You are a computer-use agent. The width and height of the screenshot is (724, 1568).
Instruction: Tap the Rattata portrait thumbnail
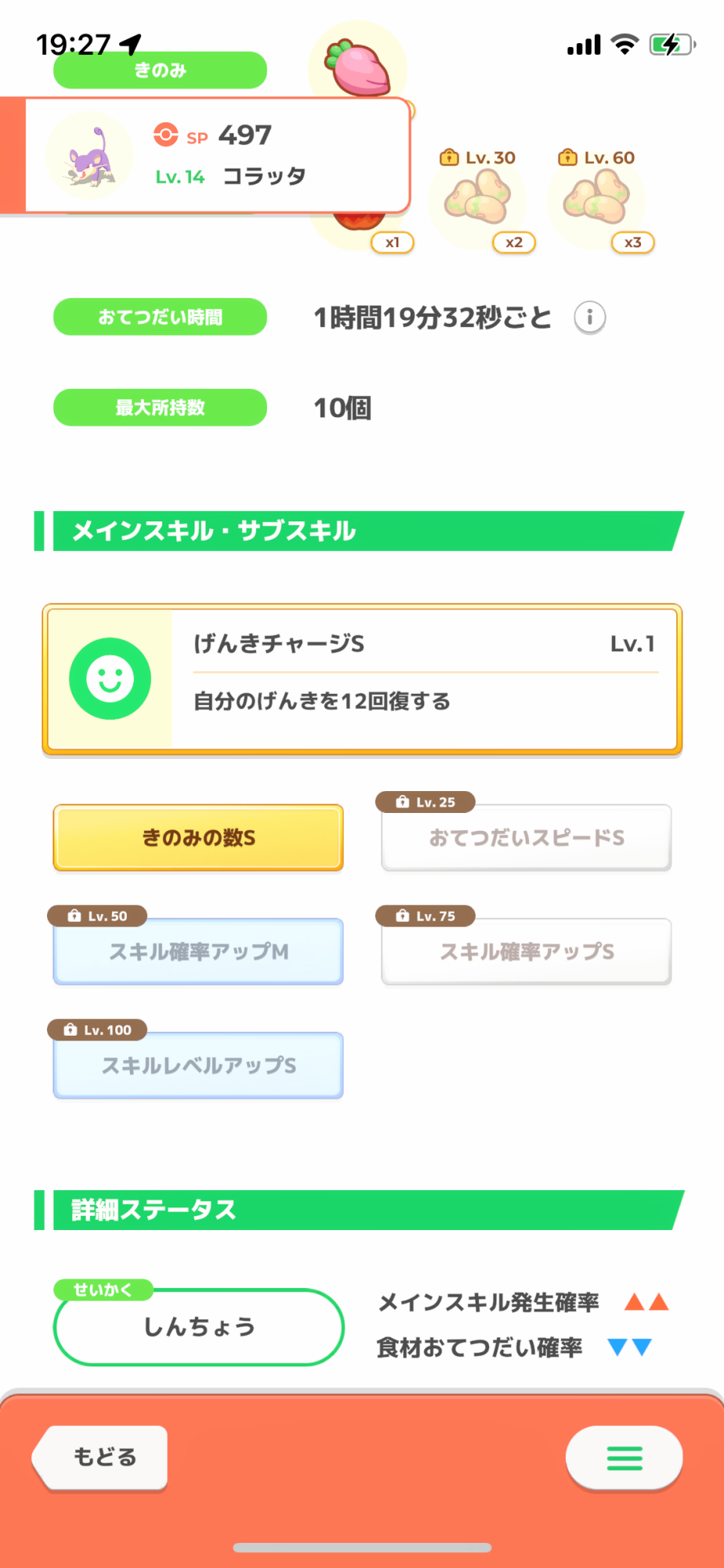(x=89, y=156)
